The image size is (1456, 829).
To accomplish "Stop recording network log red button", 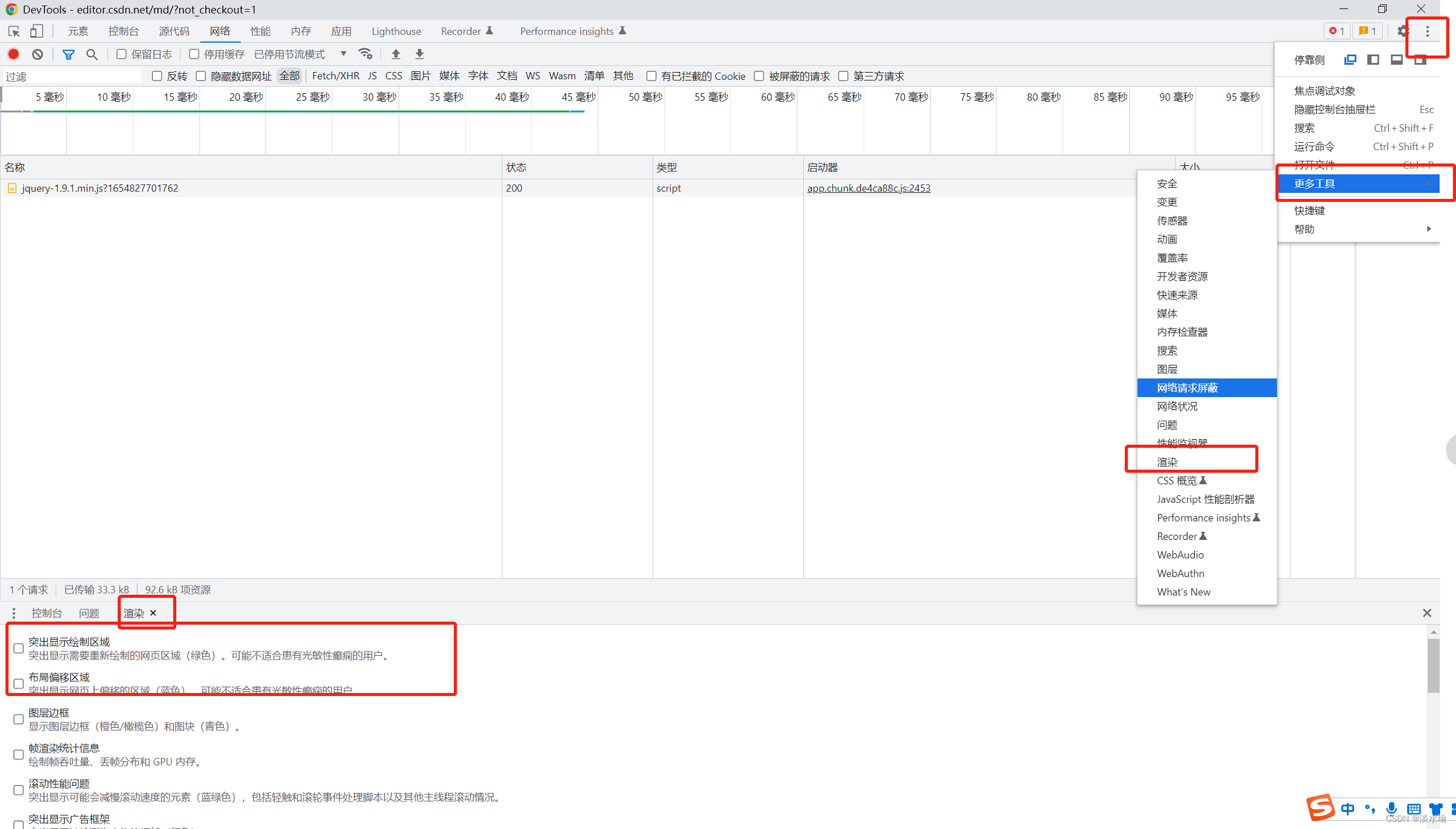I will [13, 54].
